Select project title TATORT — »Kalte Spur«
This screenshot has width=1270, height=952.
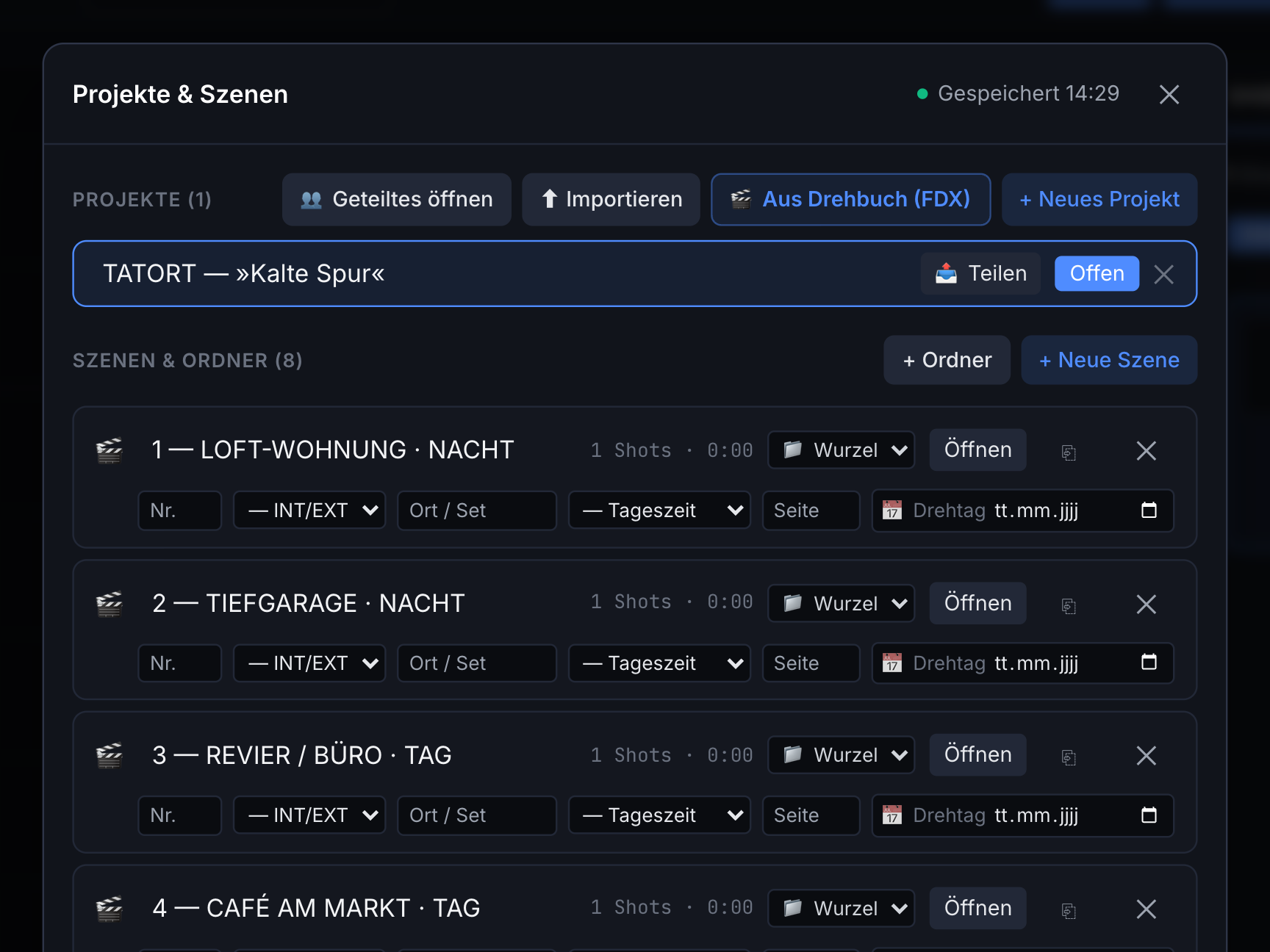pyautogui.click(x=244, y=273)
